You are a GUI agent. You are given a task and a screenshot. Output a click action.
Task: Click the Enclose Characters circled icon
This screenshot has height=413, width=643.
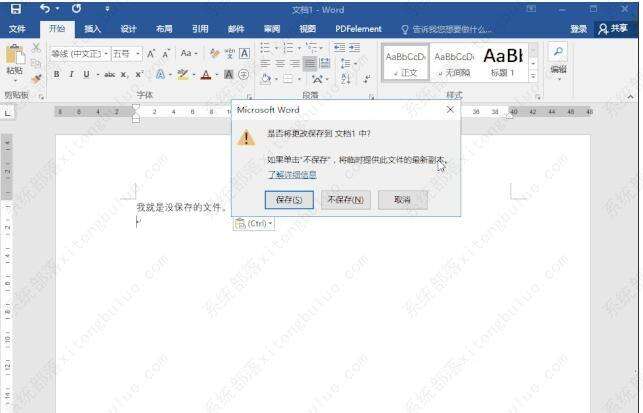tap(244, 74)
